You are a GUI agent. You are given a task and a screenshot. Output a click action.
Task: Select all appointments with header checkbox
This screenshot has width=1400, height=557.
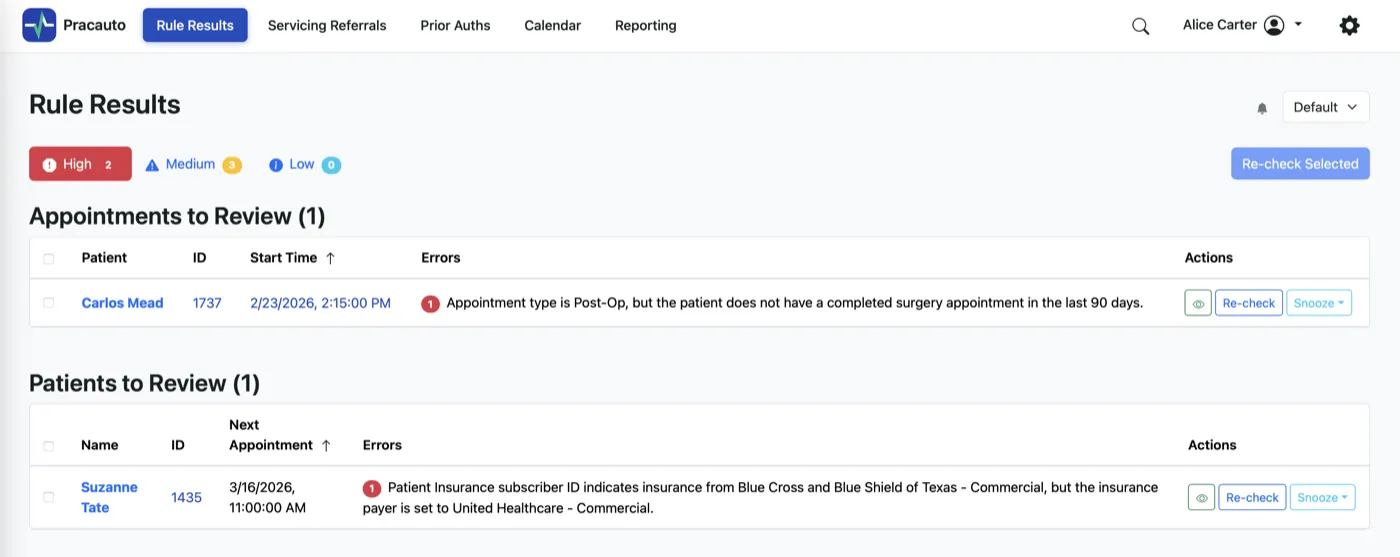point(49,258)
